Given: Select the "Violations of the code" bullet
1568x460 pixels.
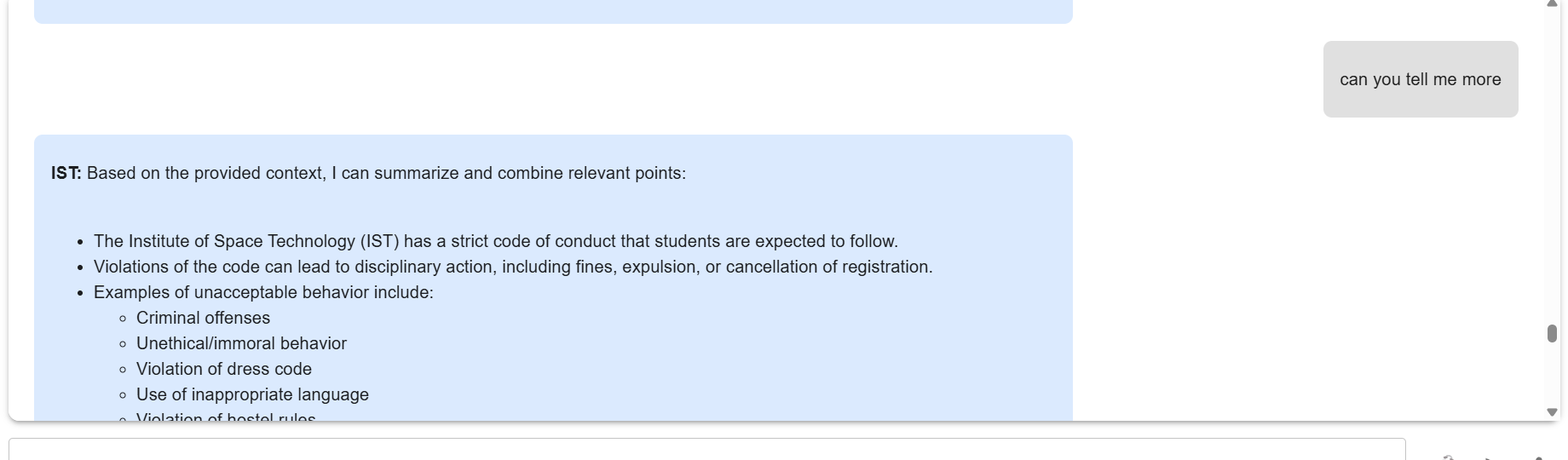Looking at the screenshot, I should (x=512, y=267).
